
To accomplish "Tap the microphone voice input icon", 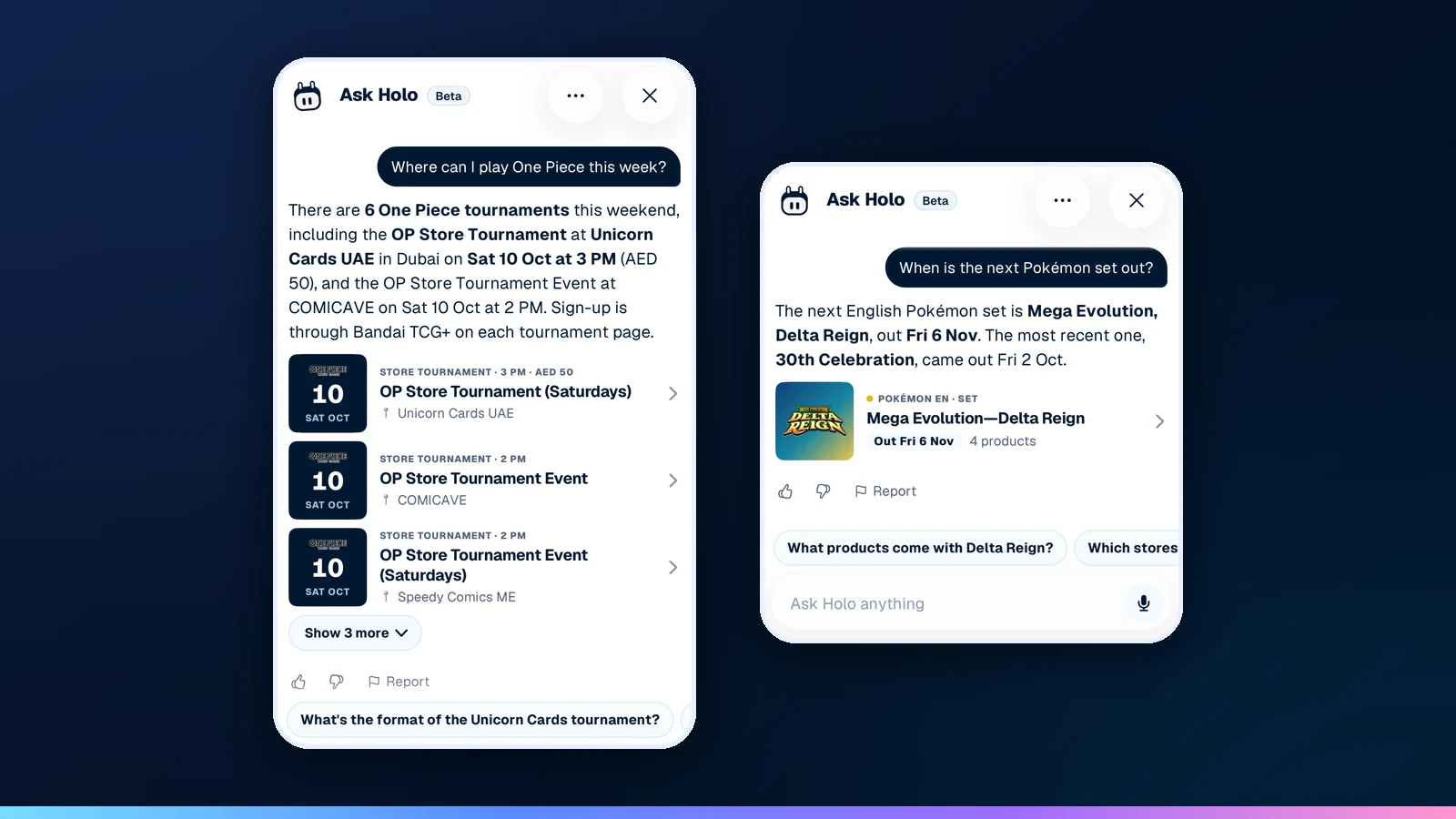I will point(1144,603).
